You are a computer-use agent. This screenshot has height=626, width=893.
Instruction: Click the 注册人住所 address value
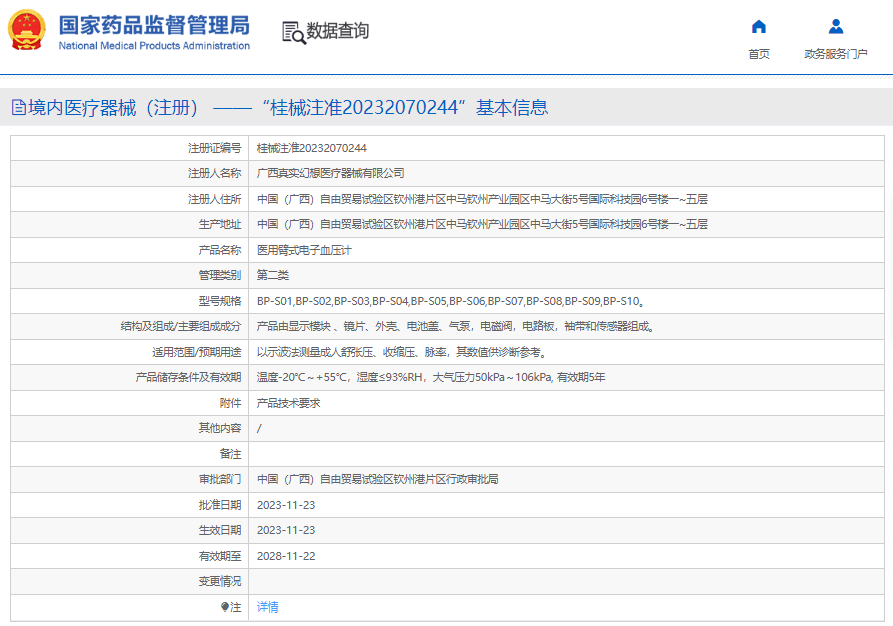coord(482,199)
